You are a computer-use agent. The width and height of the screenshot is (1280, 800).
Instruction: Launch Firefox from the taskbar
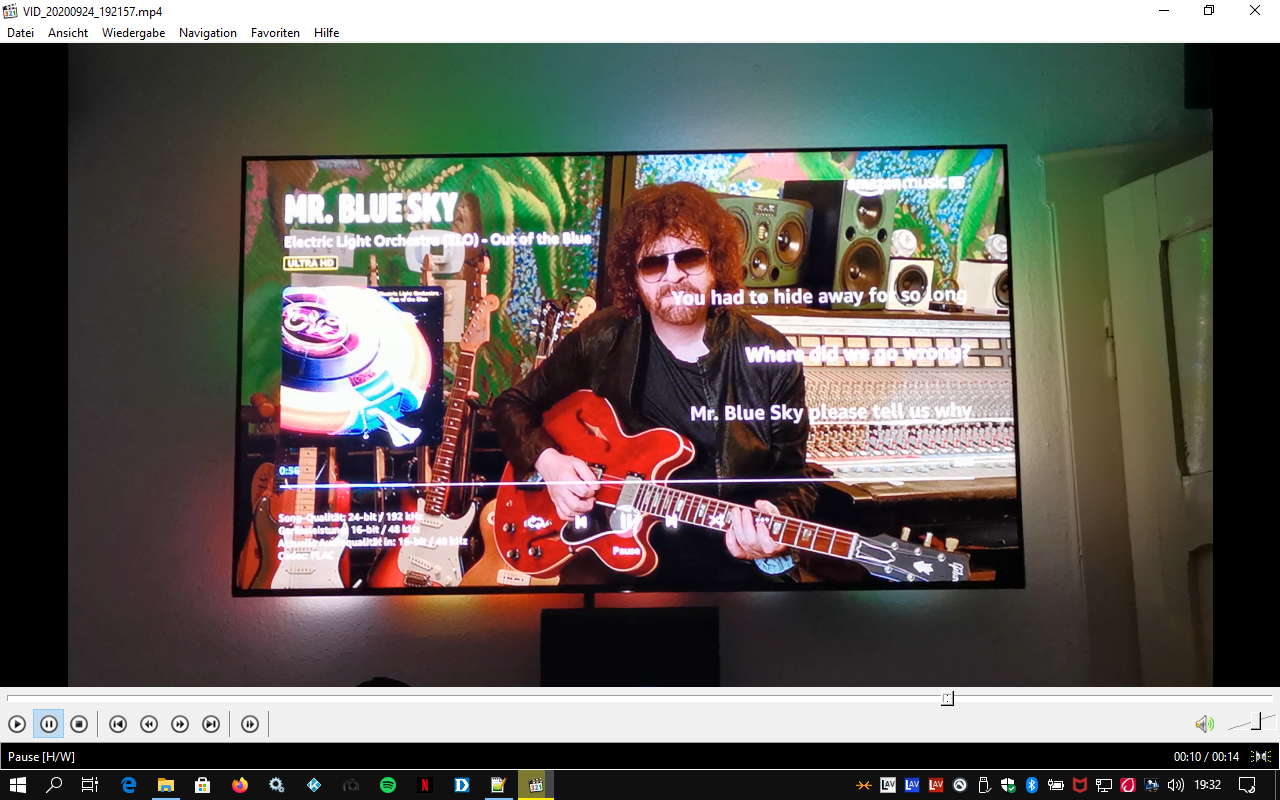coord(240,785)
